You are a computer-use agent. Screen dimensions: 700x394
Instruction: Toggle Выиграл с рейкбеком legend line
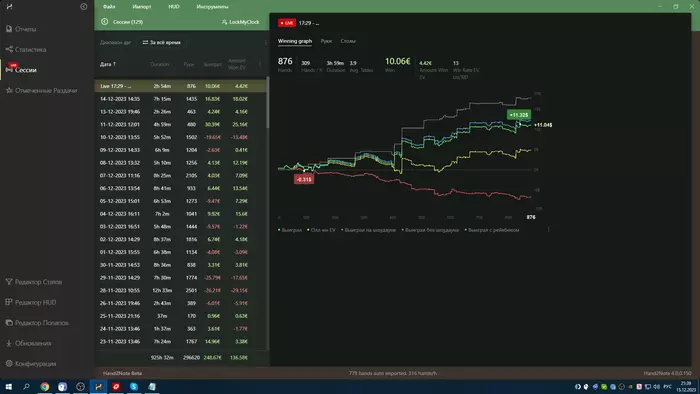tap(492, 230)
